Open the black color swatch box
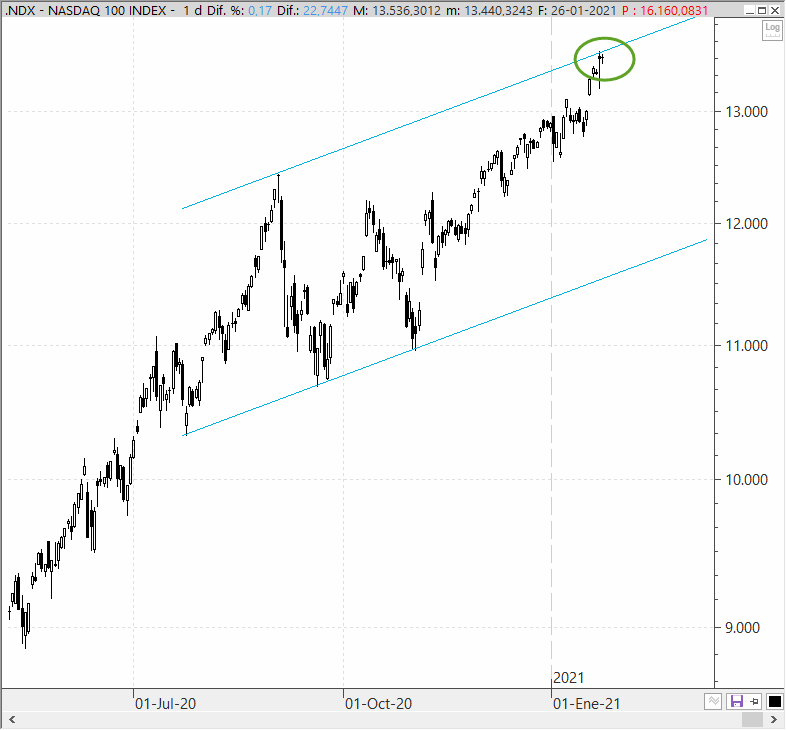Viewport: 786px width, 730px height. [x=774, y=701]
